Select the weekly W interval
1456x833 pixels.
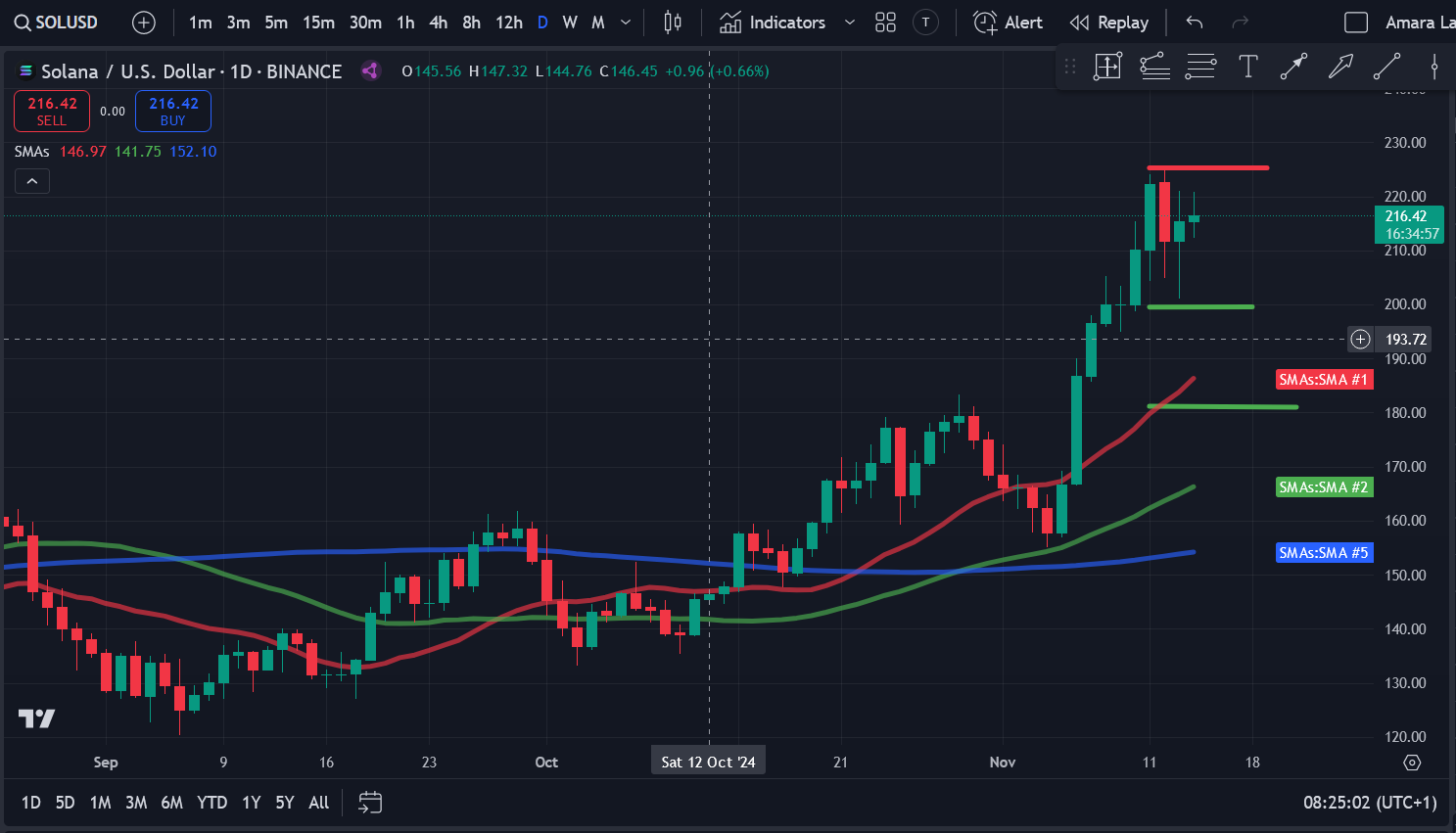[x=570, y=23]
